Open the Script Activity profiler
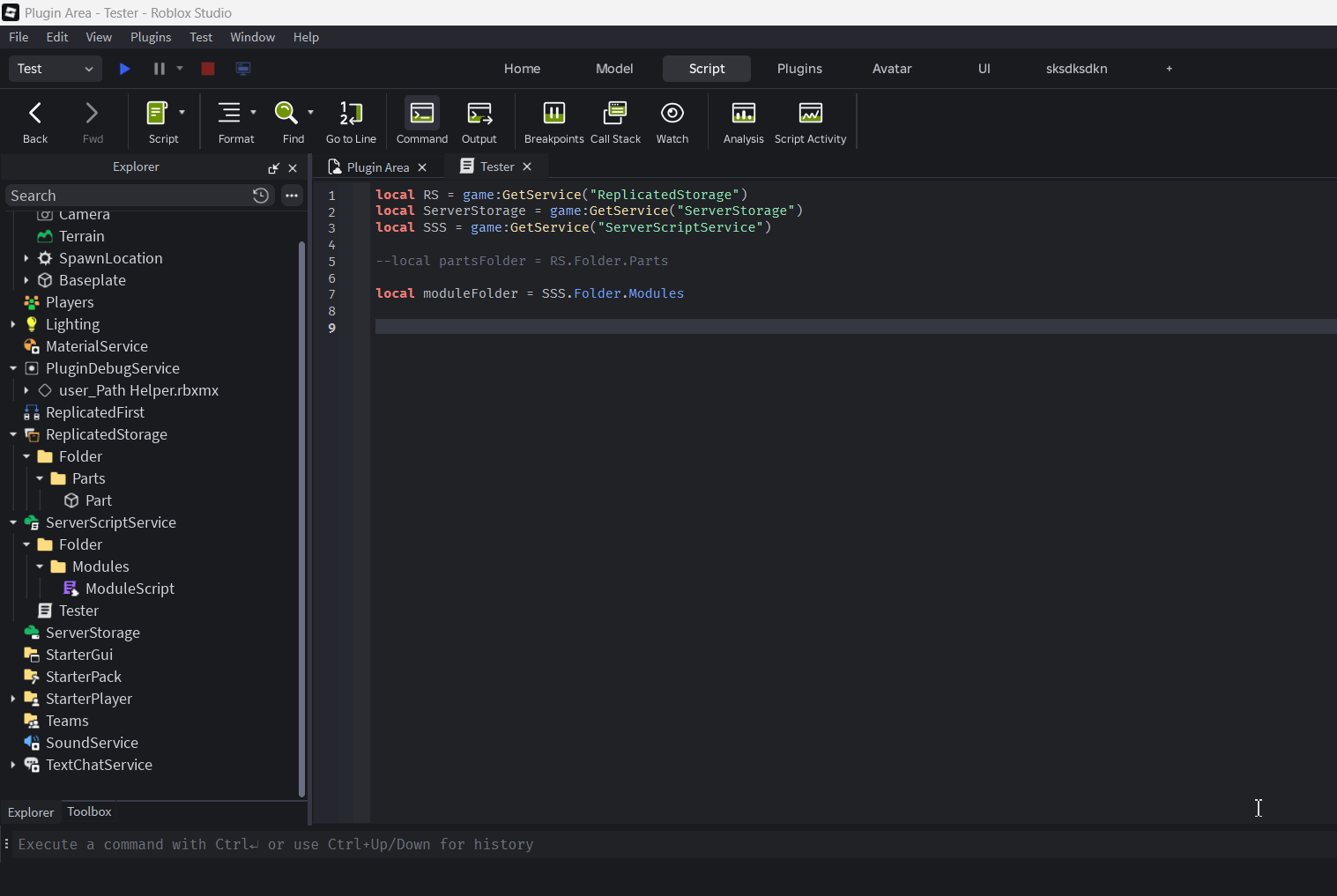The height and width of the screenshot is (896, 1337). [x=810, y=121]
